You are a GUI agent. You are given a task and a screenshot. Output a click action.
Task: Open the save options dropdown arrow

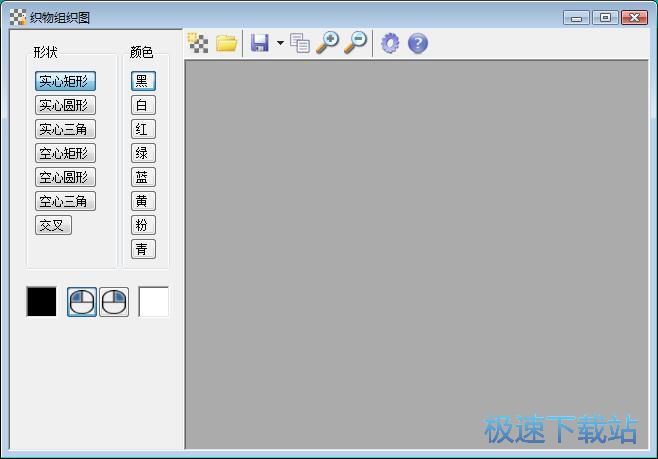pyautogui.click(x=280, y=43)
